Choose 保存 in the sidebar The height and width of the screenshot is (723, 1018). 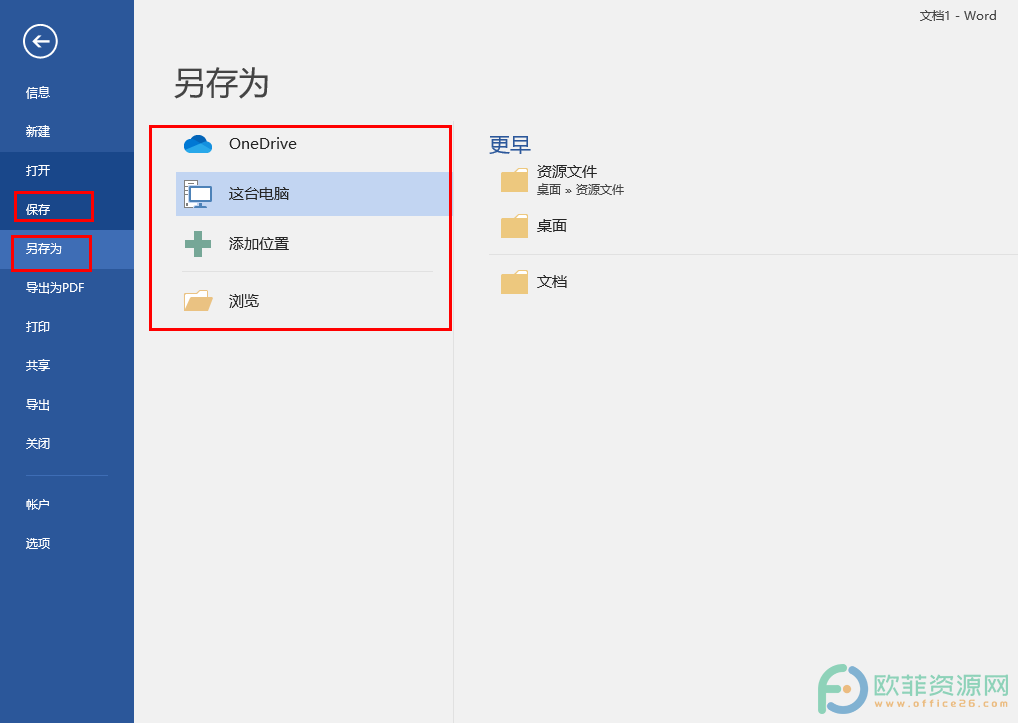38,210
